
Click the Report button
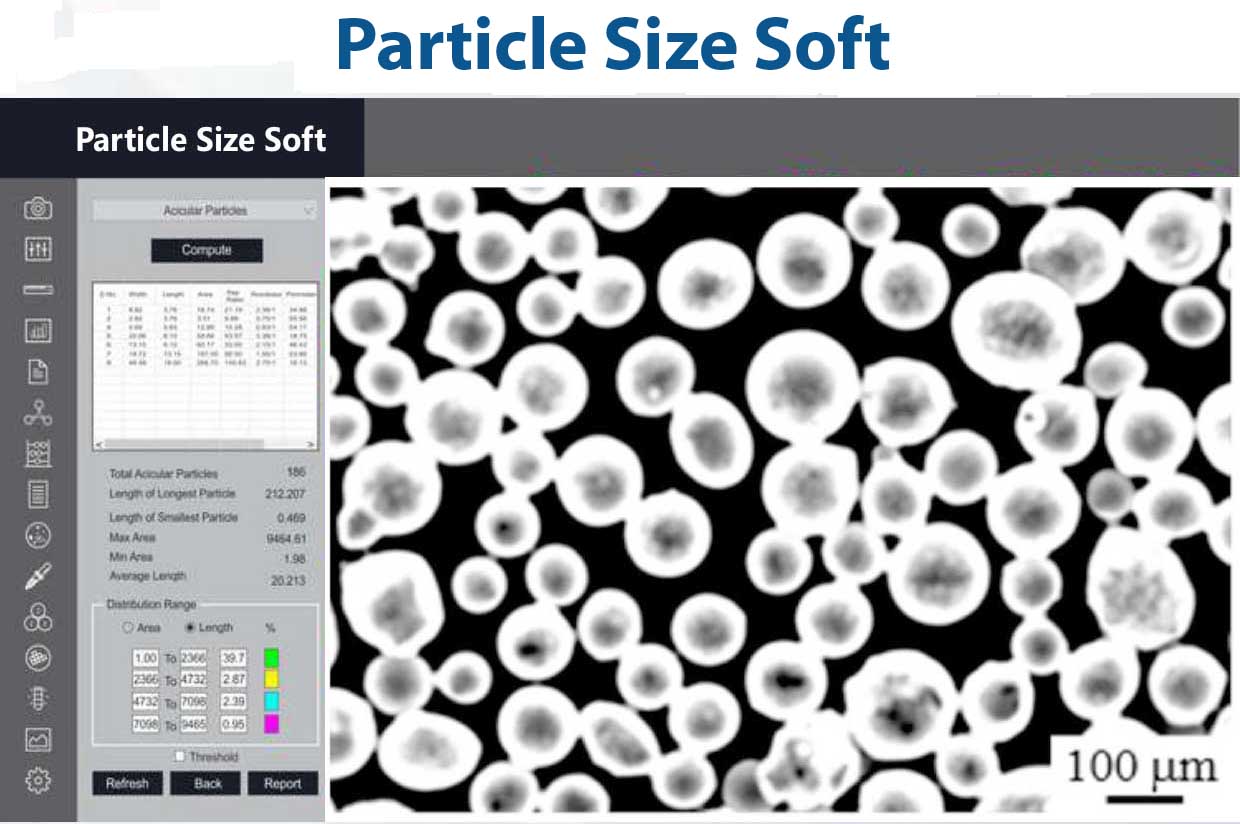point(283,783)
